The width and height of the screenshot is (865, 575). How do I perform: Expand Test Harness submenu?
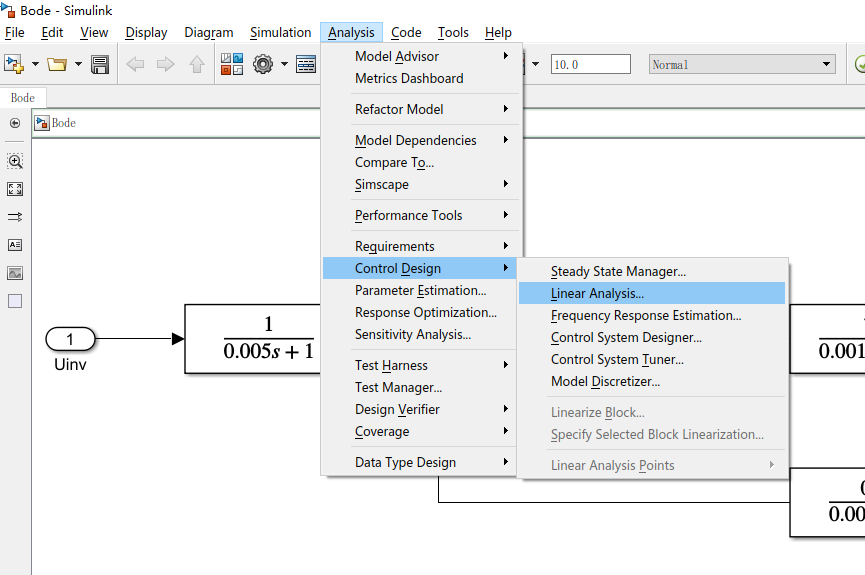(x=421, y=365)
